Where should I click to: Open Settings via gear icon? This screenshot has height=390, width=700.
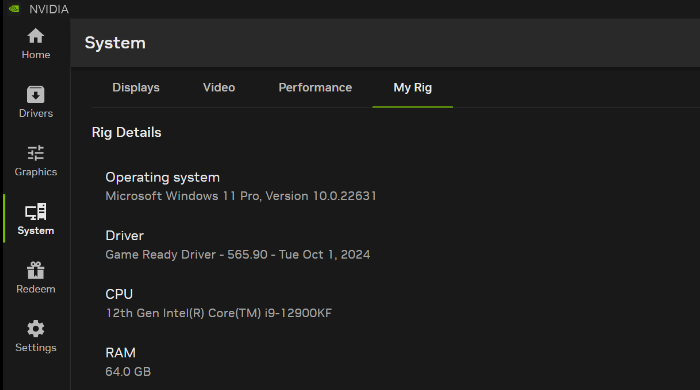click(36, 329)
